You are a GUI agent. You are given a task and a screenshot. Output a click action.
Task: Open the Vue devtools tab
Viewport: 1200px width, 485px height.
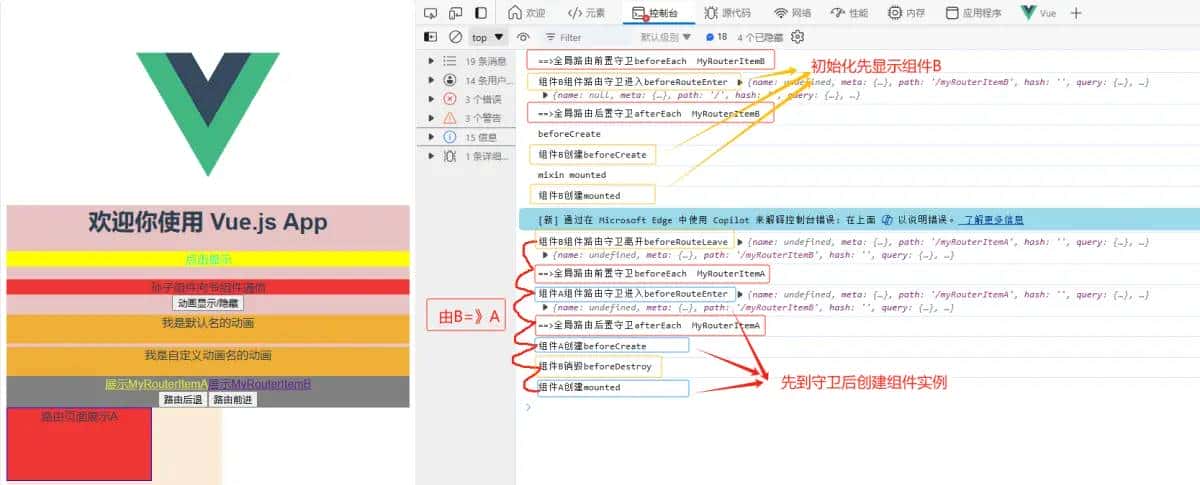1039,13
